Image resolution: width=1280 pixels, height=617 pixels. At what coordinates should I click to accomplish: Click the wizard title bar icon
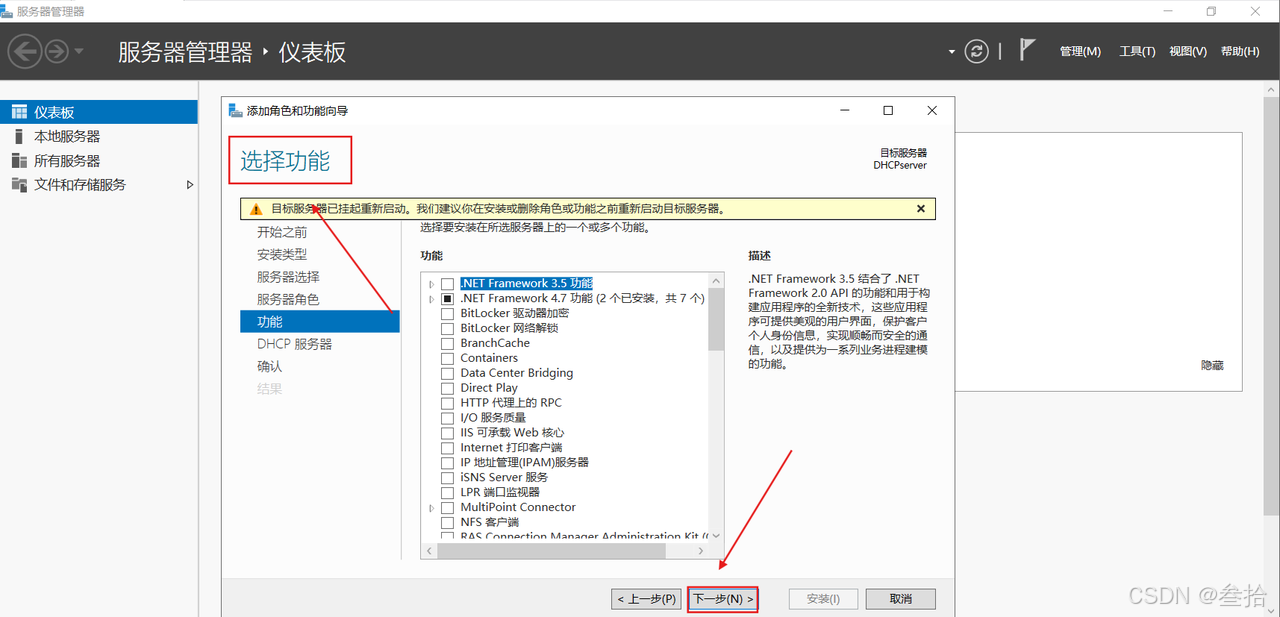[236, 111]
